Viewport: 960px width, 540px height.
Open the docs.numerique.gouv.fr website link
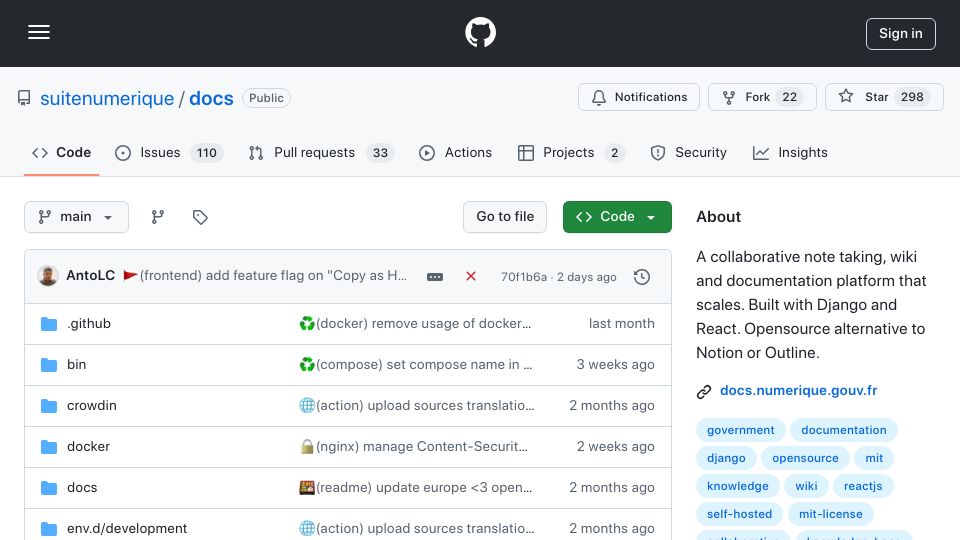[x=798, y=391]
